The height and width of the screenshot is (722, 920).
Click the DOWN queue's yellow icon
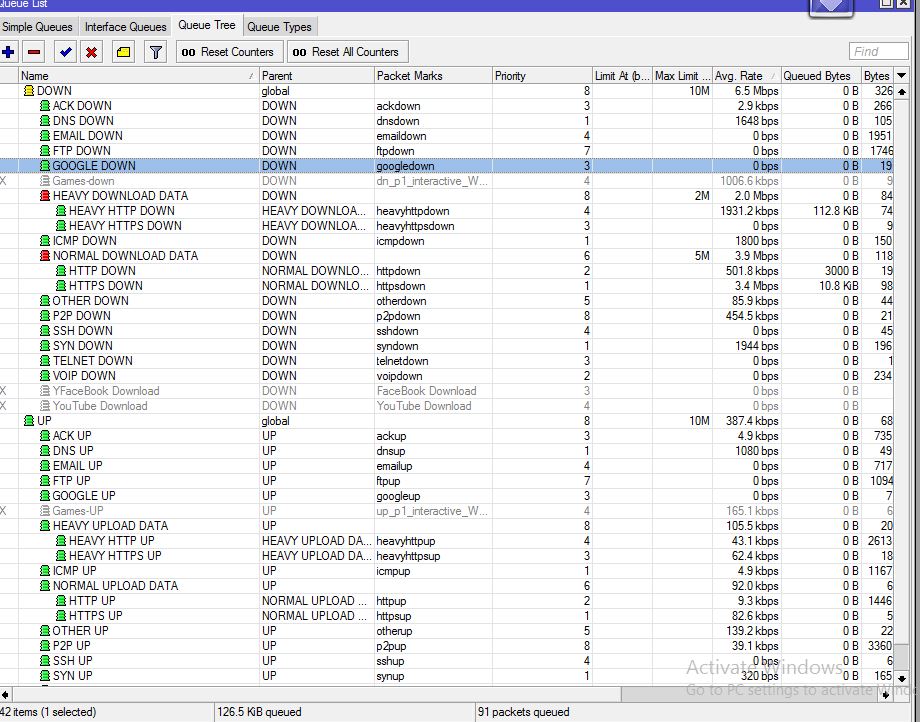(x=29, y=91)
